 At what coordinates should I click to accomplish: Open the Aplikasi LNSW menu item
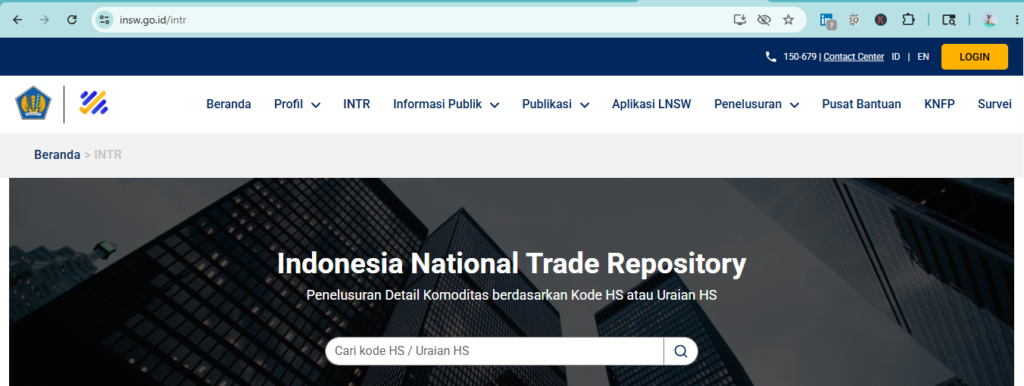pos(651,104)
